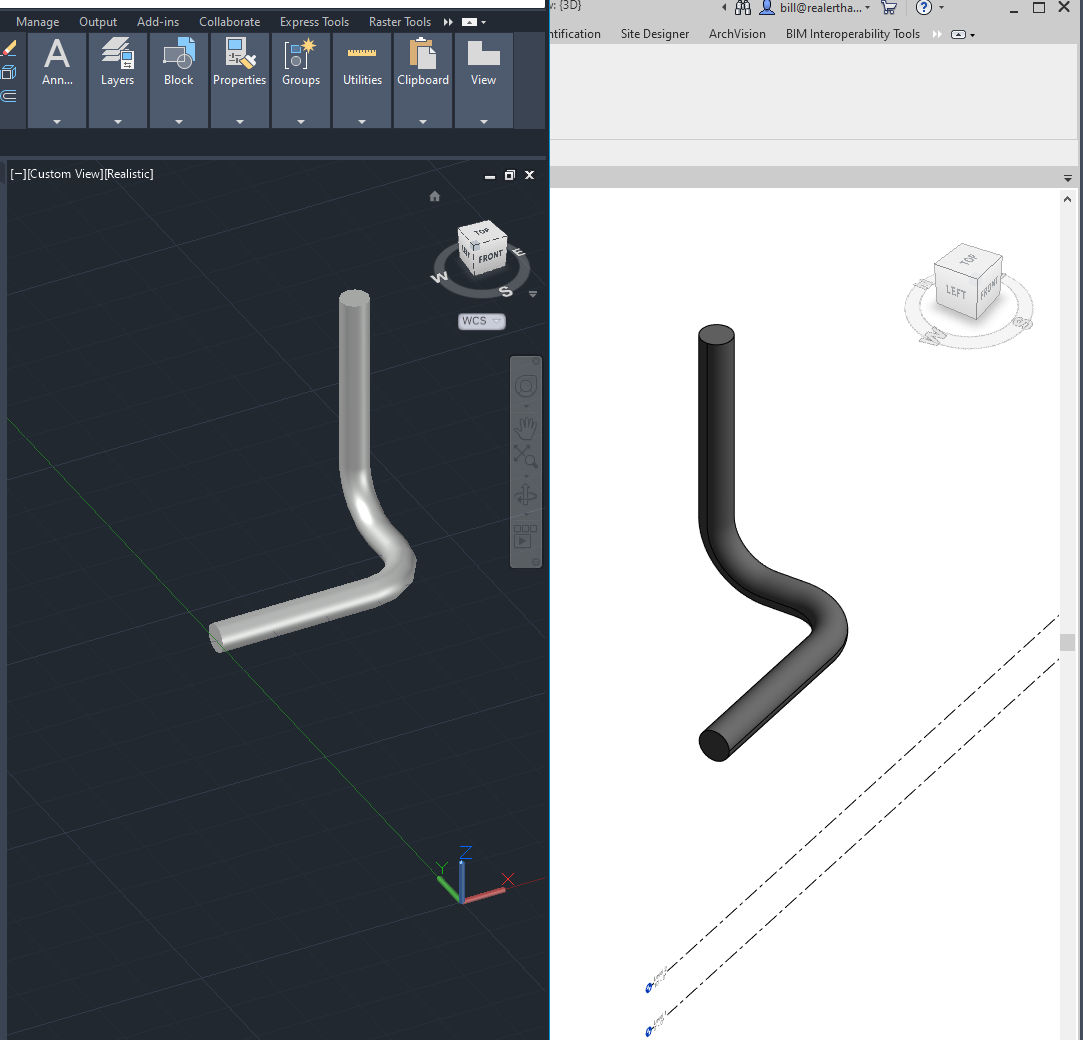Click the FRONT face of AutoCAD's ViewCube

[489, 256]
